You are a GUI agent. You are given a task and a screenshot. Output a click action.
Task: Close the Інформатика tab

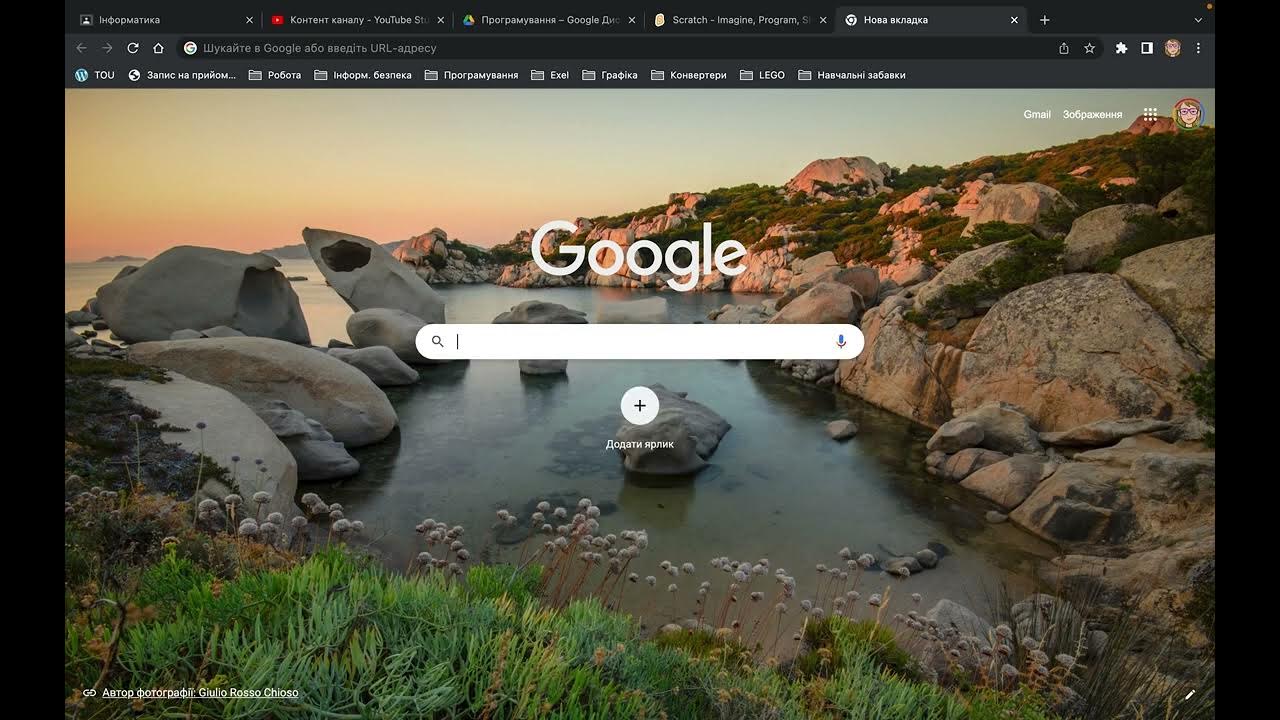pos(250,20)
